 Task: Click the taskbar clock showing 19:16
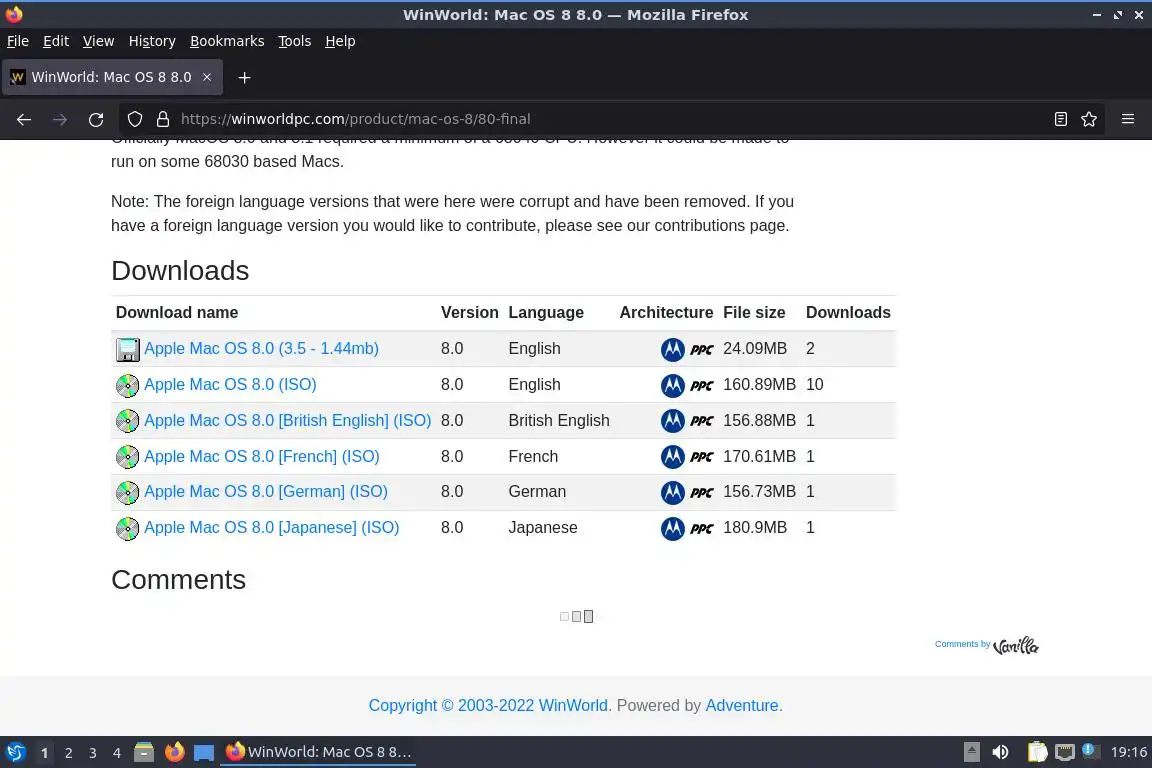[x=1128, y=752]
